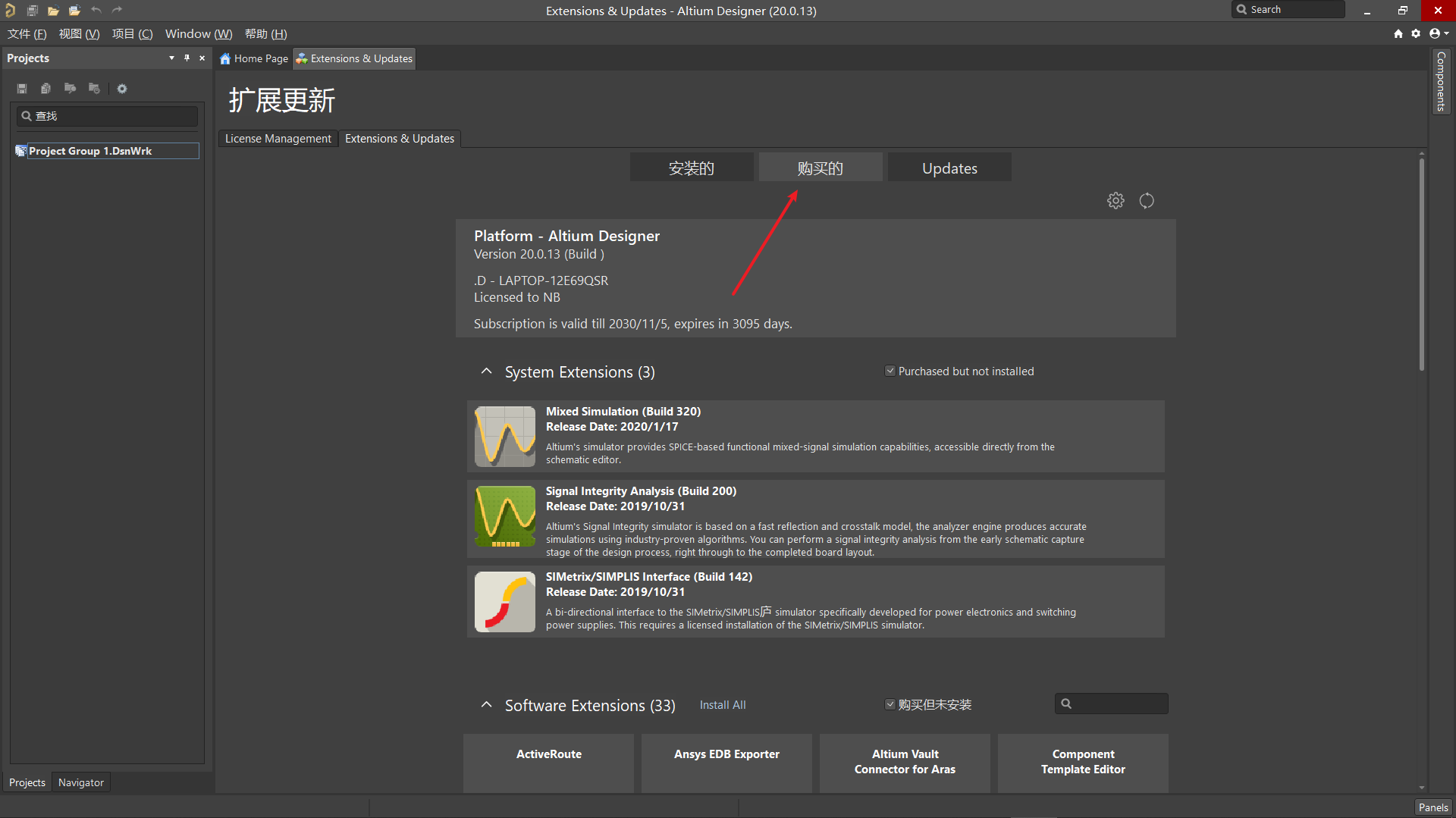Click the ActiveRoute extension card
The image size is (1456, 818).
click(x=548, y=763)
